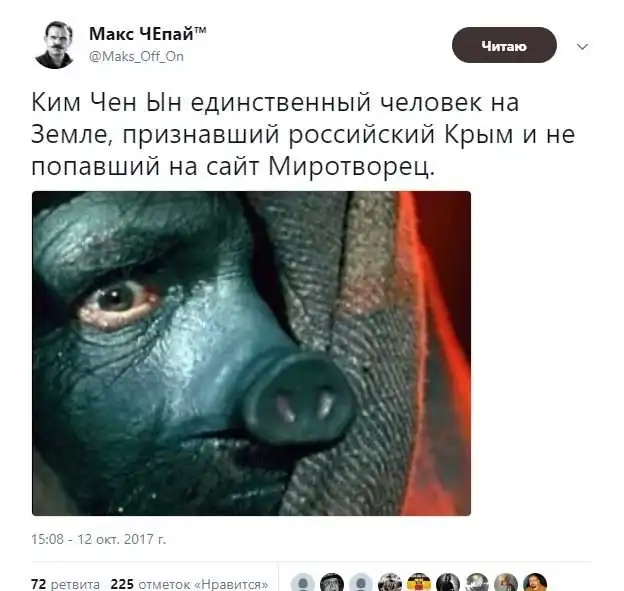Click the word Миротворец in the tweet
Image resolution: width=624 pixels, height=591 pixels.
[x=351, y=166]
